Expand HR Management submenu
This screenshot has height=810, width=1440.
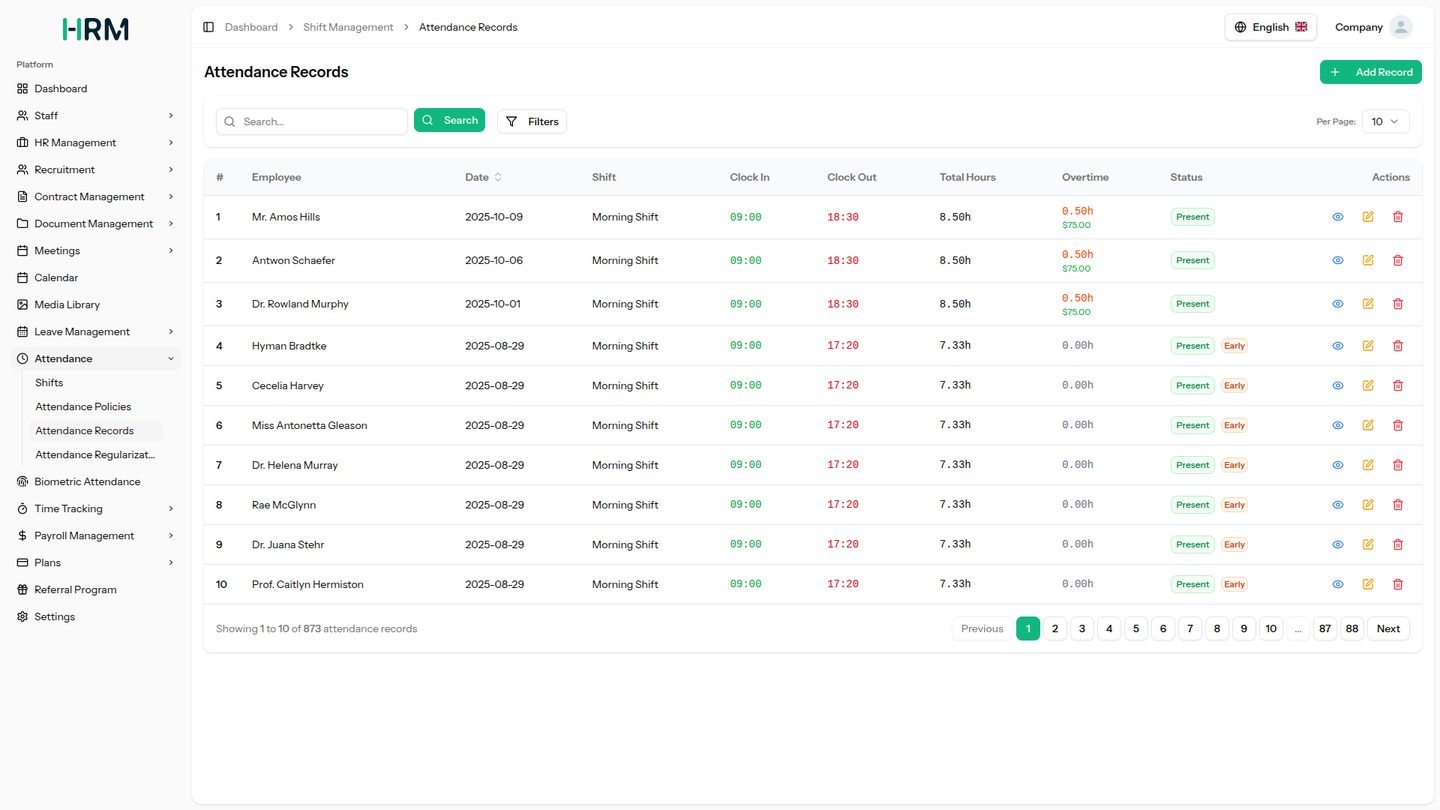[x=96, y=143]
